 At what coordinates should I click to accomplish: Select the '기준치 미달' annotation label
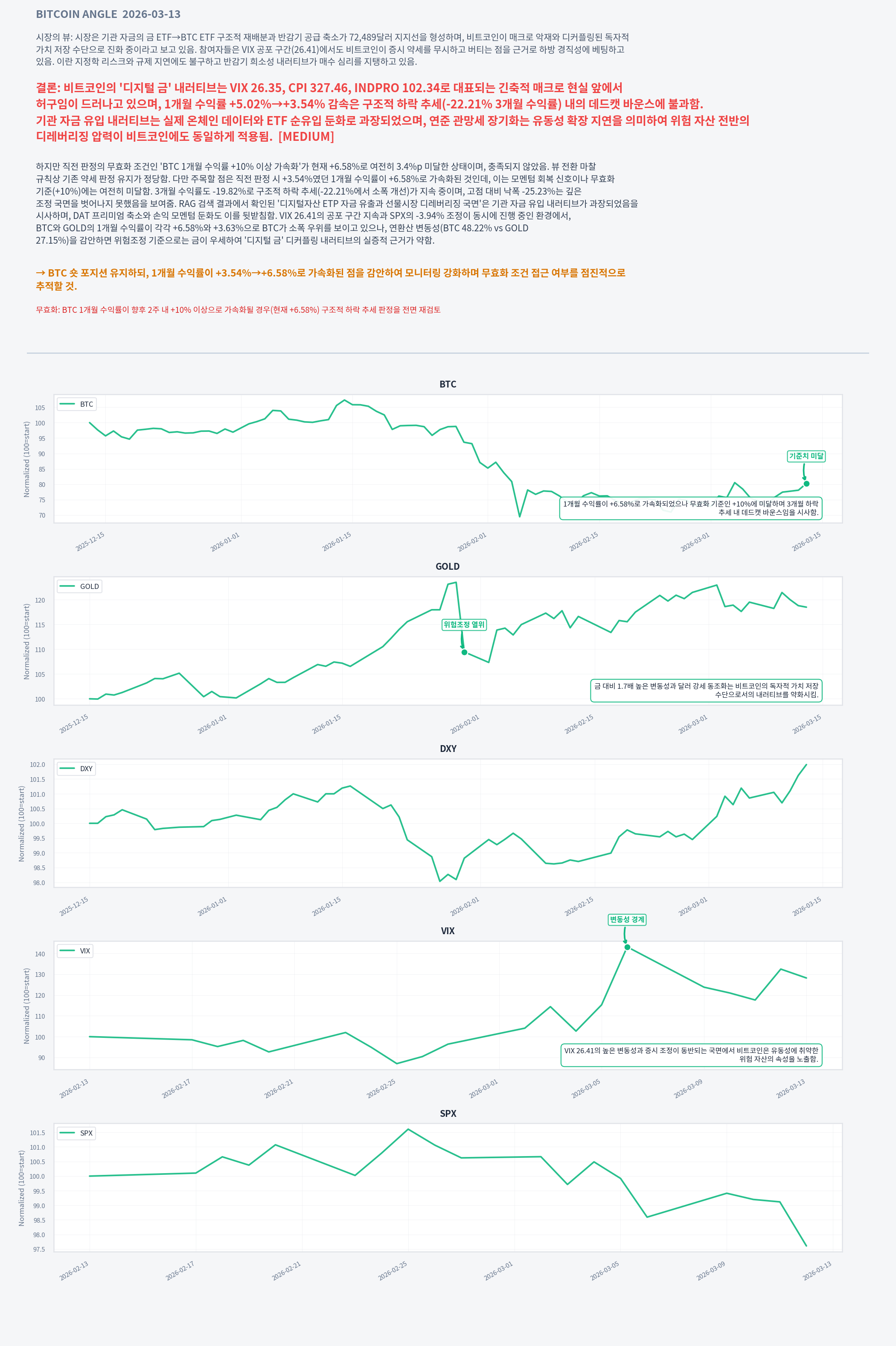click(x=806, y=456)
